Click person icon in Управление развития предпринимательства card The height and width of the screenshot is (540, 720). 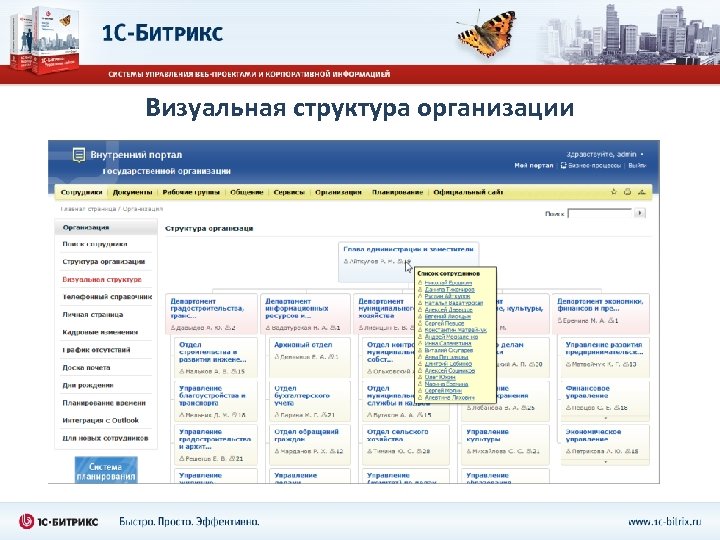568,364
